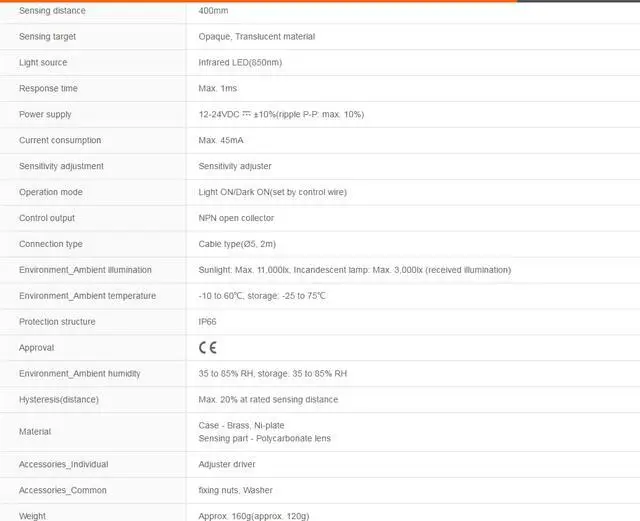Click the Adjuster driver accessory value

(x=227, y=464)
